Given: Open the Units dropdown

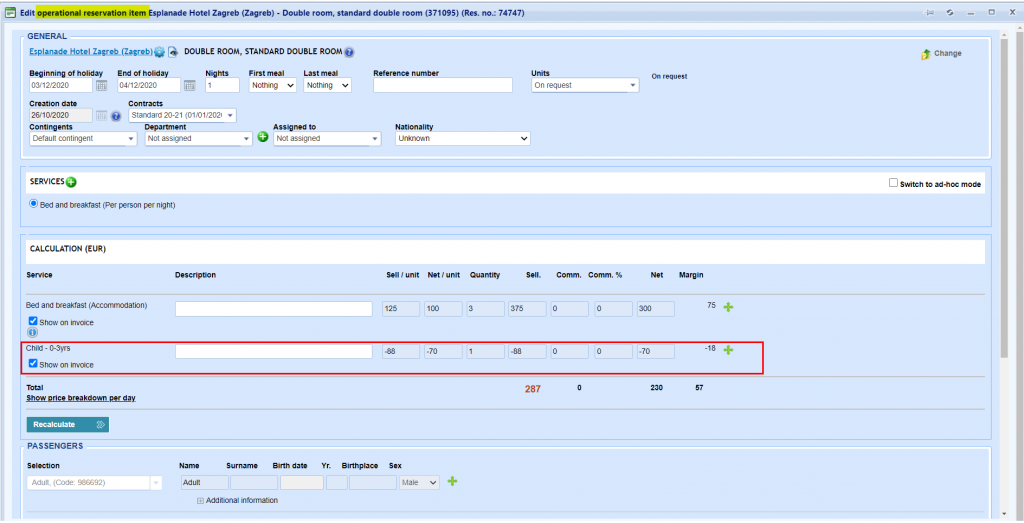Looking at the screenshot, I should [584, 86].
